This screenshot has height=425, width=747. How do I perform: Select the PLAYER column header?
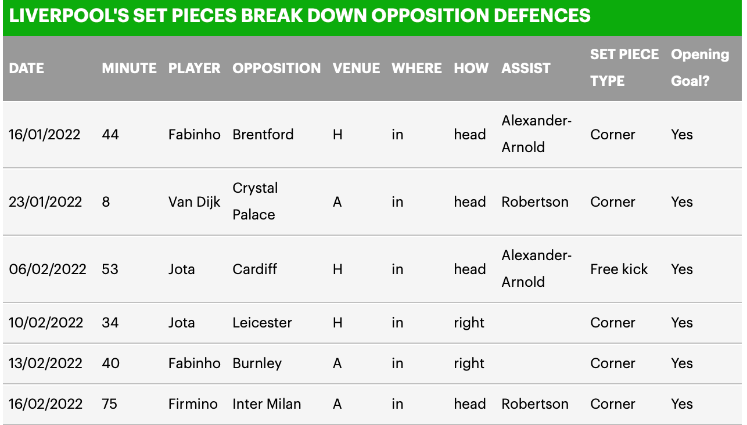point(194,68)
